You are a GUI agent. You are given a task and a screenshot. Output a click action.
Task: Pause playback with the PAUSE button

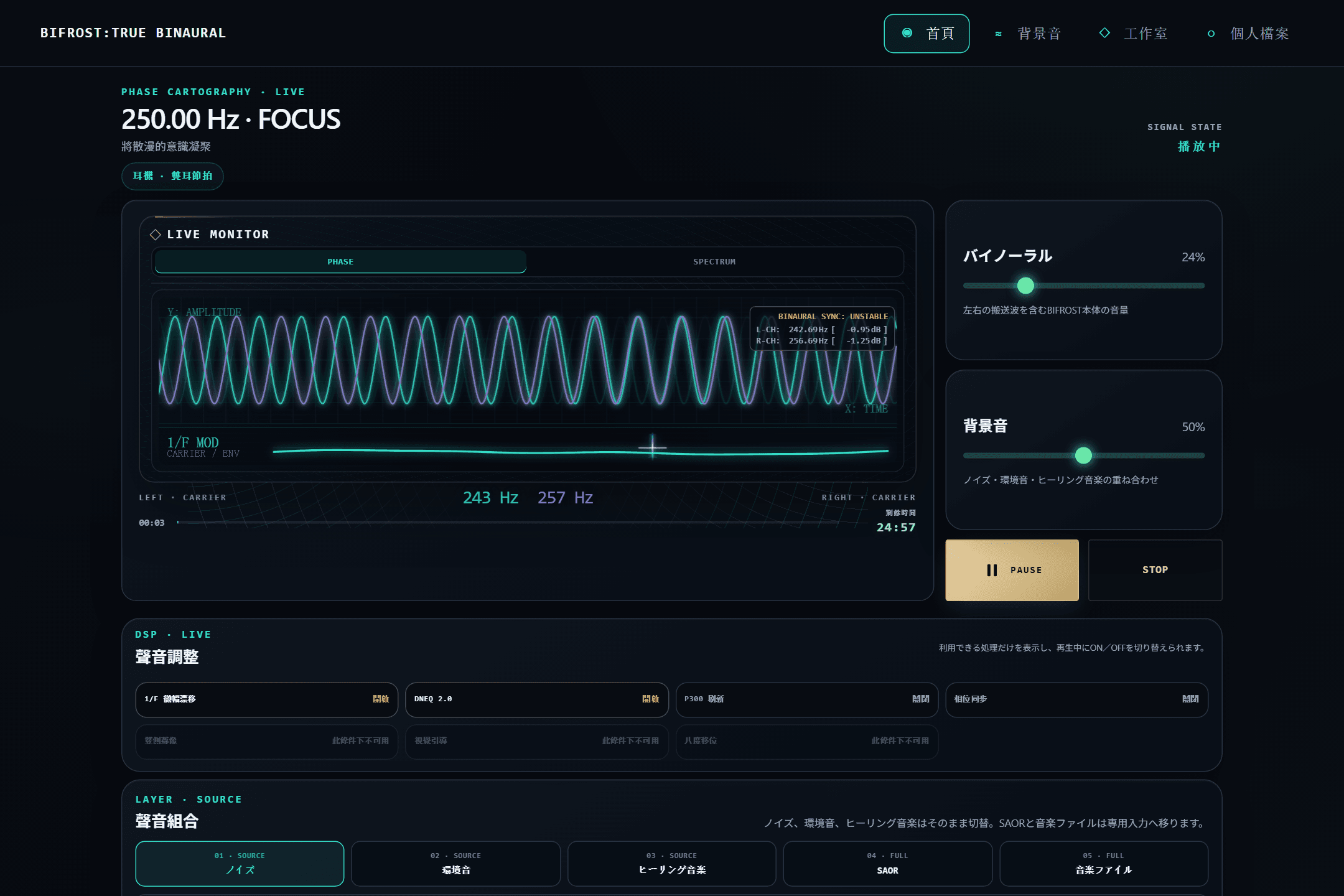(1012, 570)
